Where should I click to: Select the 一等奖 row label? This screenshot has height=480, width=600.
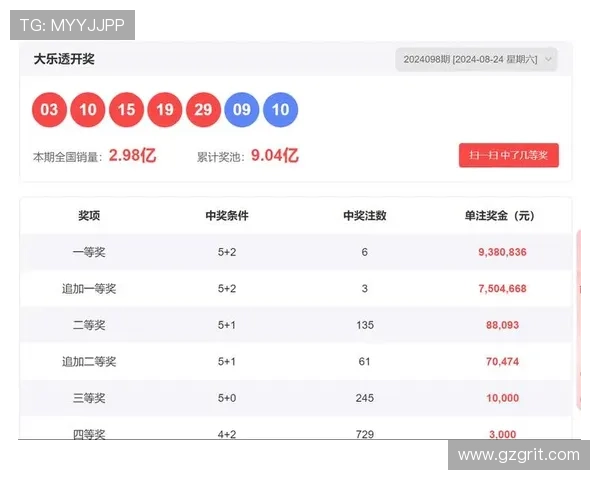coord(89,252)
